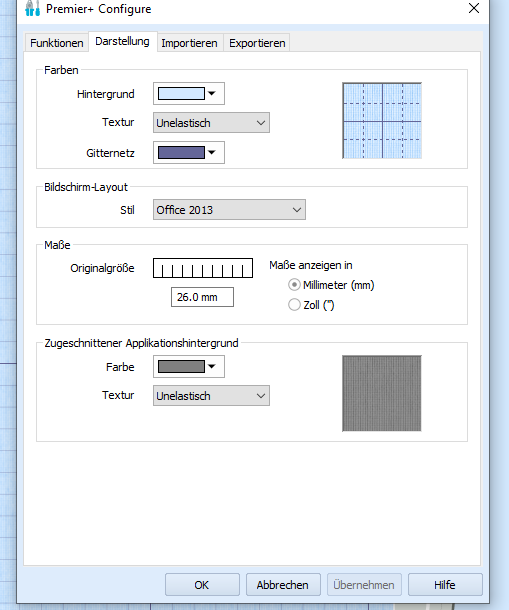Switch to the Importieren tab
Image resolution: width=509 pixels, height=610 pixels.
(x=190, y=43)
